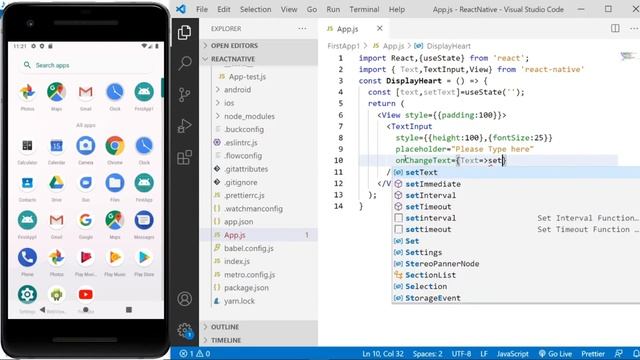Expand the ios folder
The width and height of the screenshot is (640, 360).
click(229, 103)
